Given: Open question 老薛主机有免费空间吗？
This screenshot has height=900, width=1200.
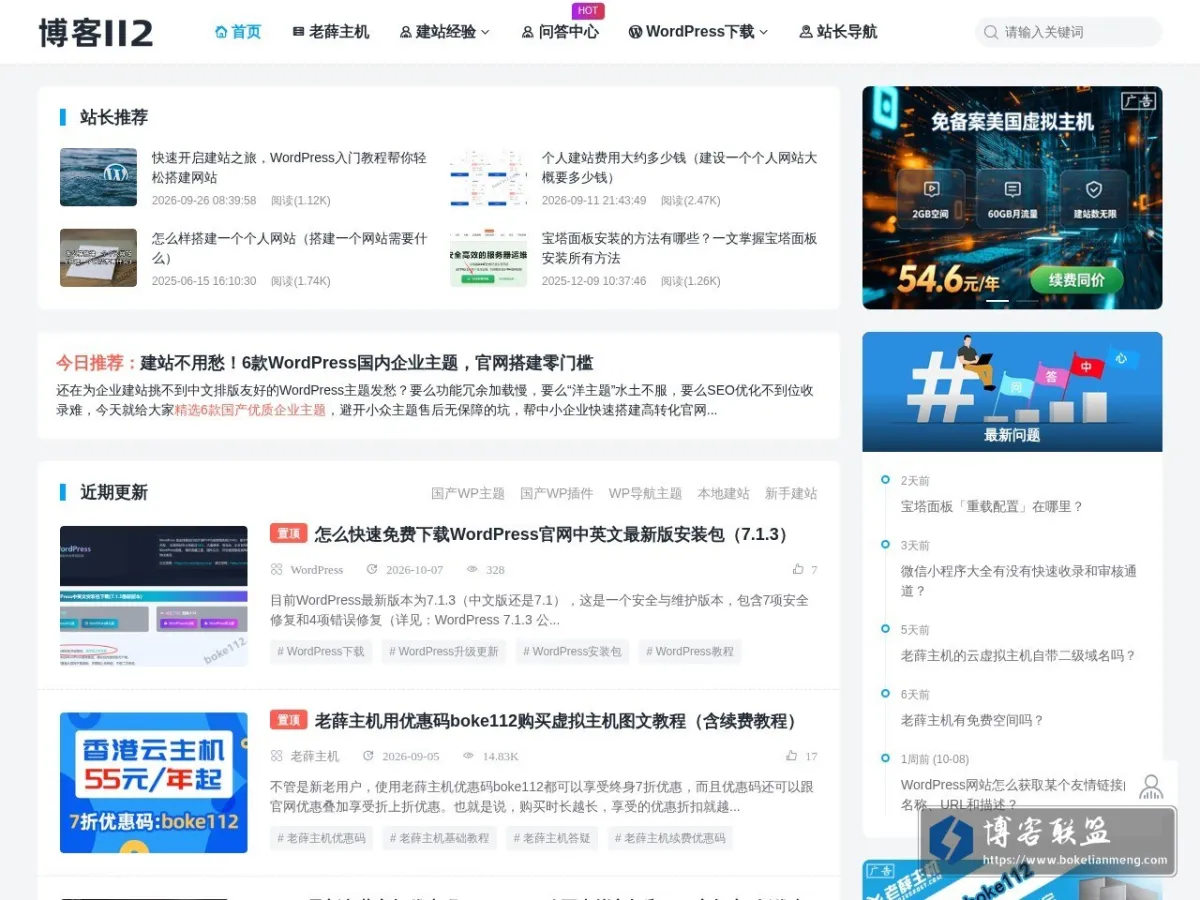Looking at the screenshot, I should [972, 720].
